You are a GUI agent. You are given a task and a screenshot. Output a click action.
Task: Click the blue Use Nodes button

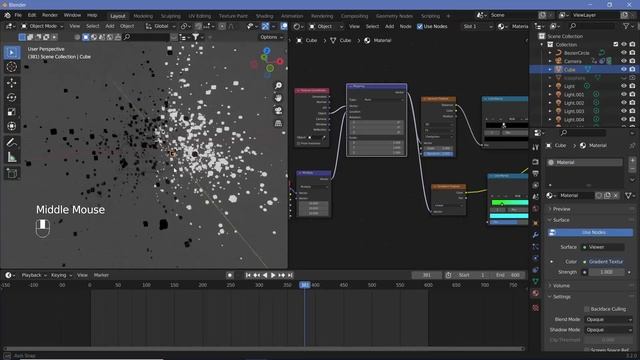[591, 232]
